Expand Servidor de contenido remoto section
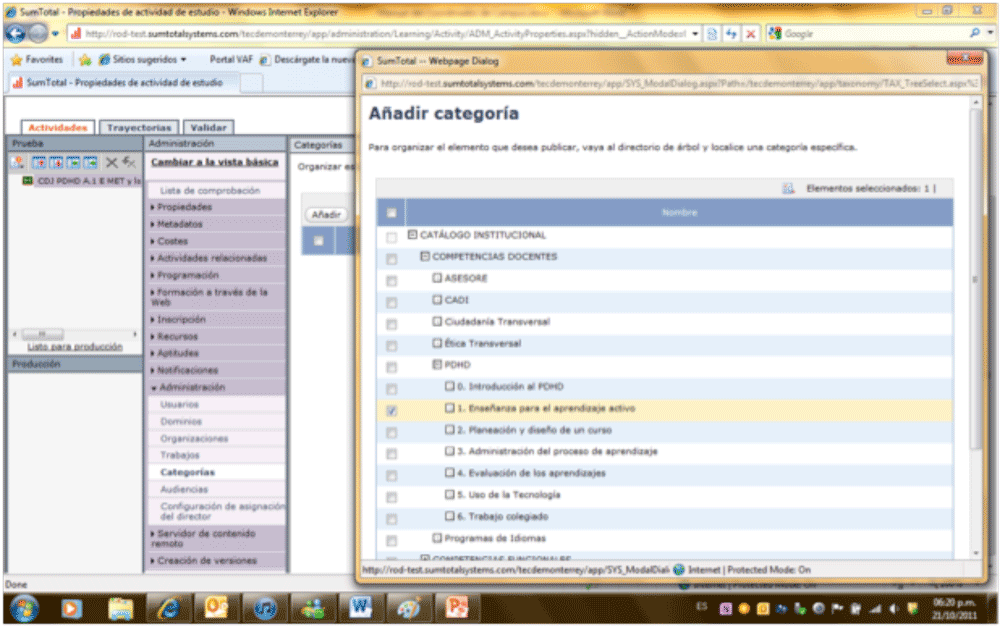This screenshot has height=627, width=1000. pos(217,538)
